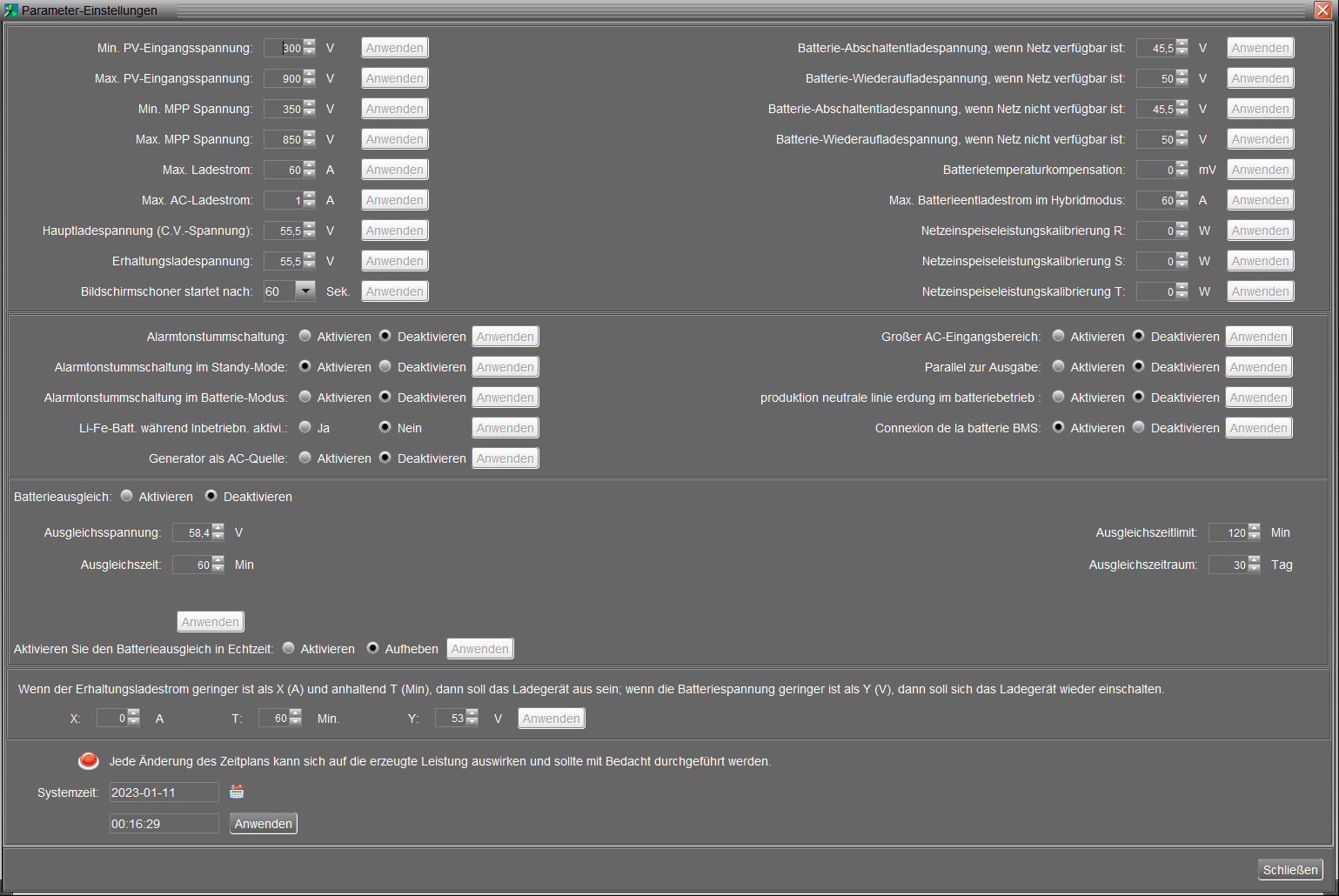The image size is (1339, 896).
Task: Click the Max. Batterieentladestrom im Hybridmodus stepper
Action: (x=1182, y=200)
